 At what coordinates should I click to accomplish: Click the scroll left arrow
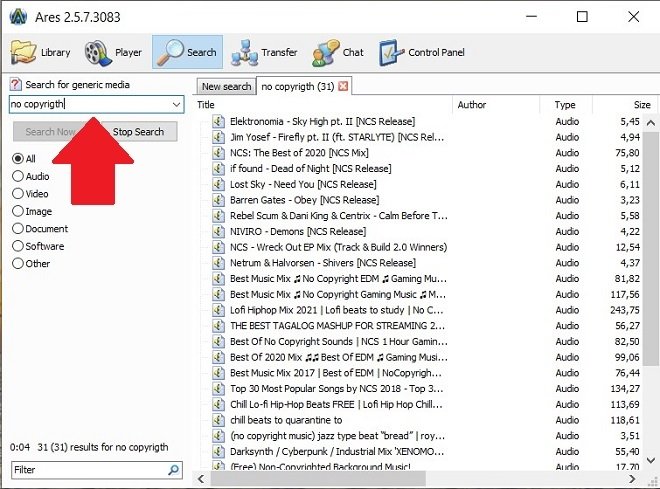click(x=201, y=478)
